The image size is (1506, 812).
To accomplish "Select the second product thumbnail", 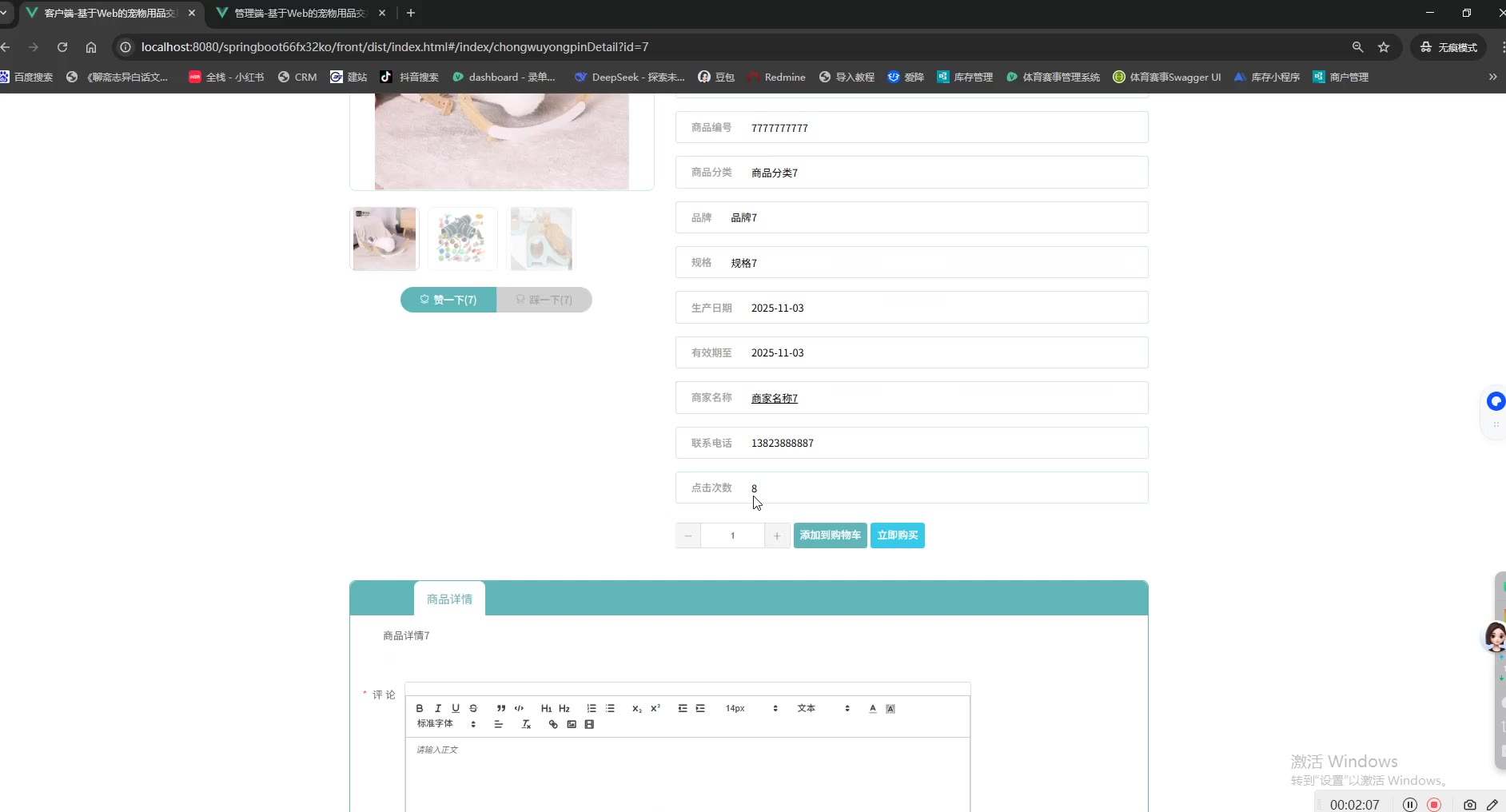I will (462, 239).
